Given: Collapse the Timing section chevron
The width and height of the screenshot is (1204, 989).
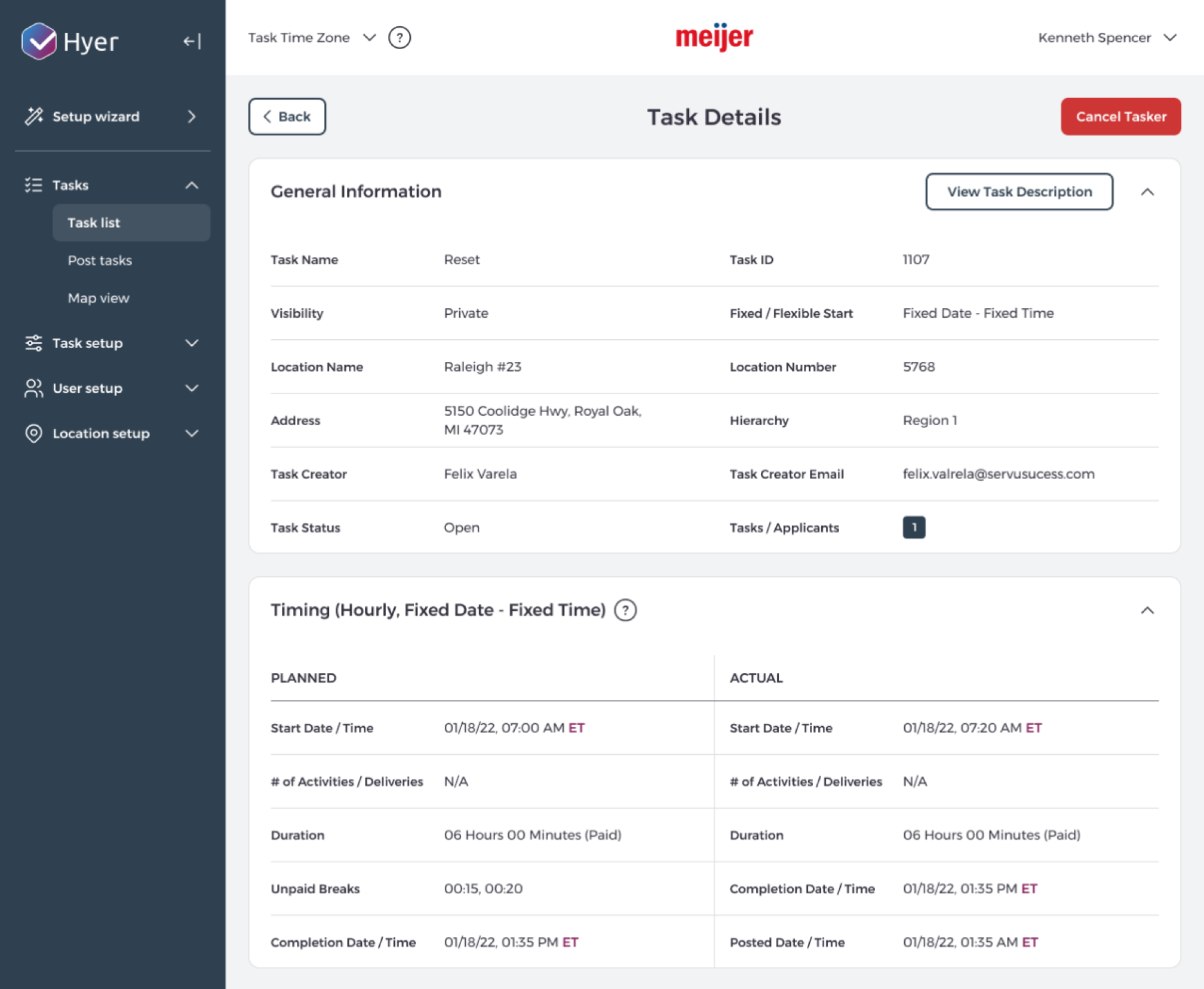Looking at the screenshot, I should tap(1147, 608).
